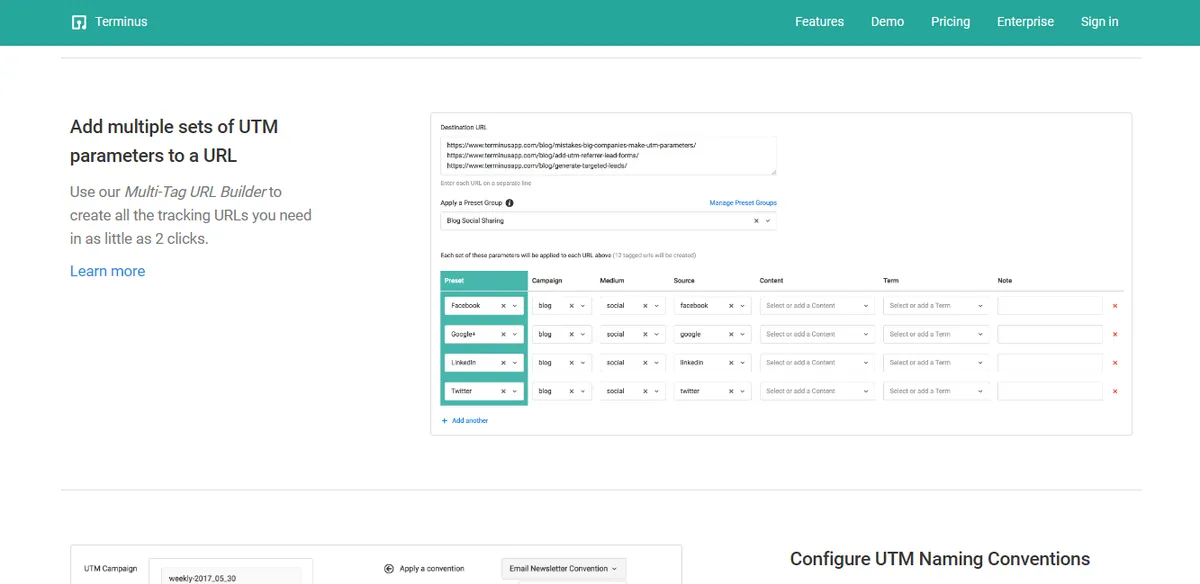Expand the Twitter preset dropdown arrow

[514, 391]
